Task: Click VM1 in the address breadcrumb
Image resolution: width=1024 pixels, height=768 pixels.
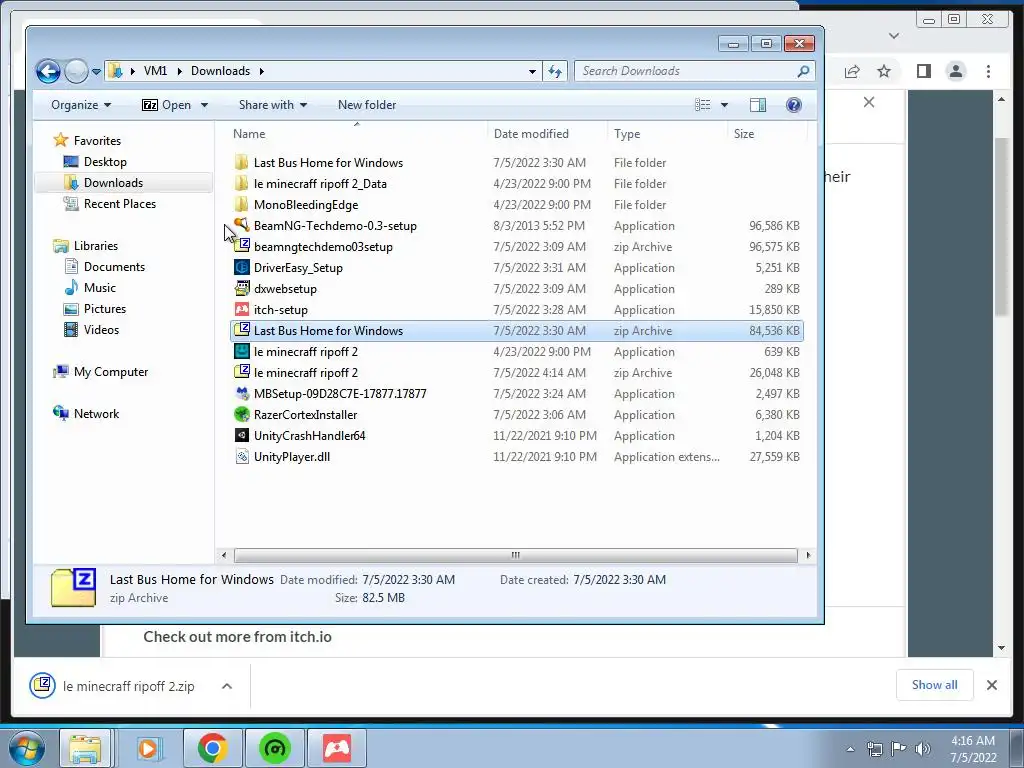Action: (x=155, y=71)
